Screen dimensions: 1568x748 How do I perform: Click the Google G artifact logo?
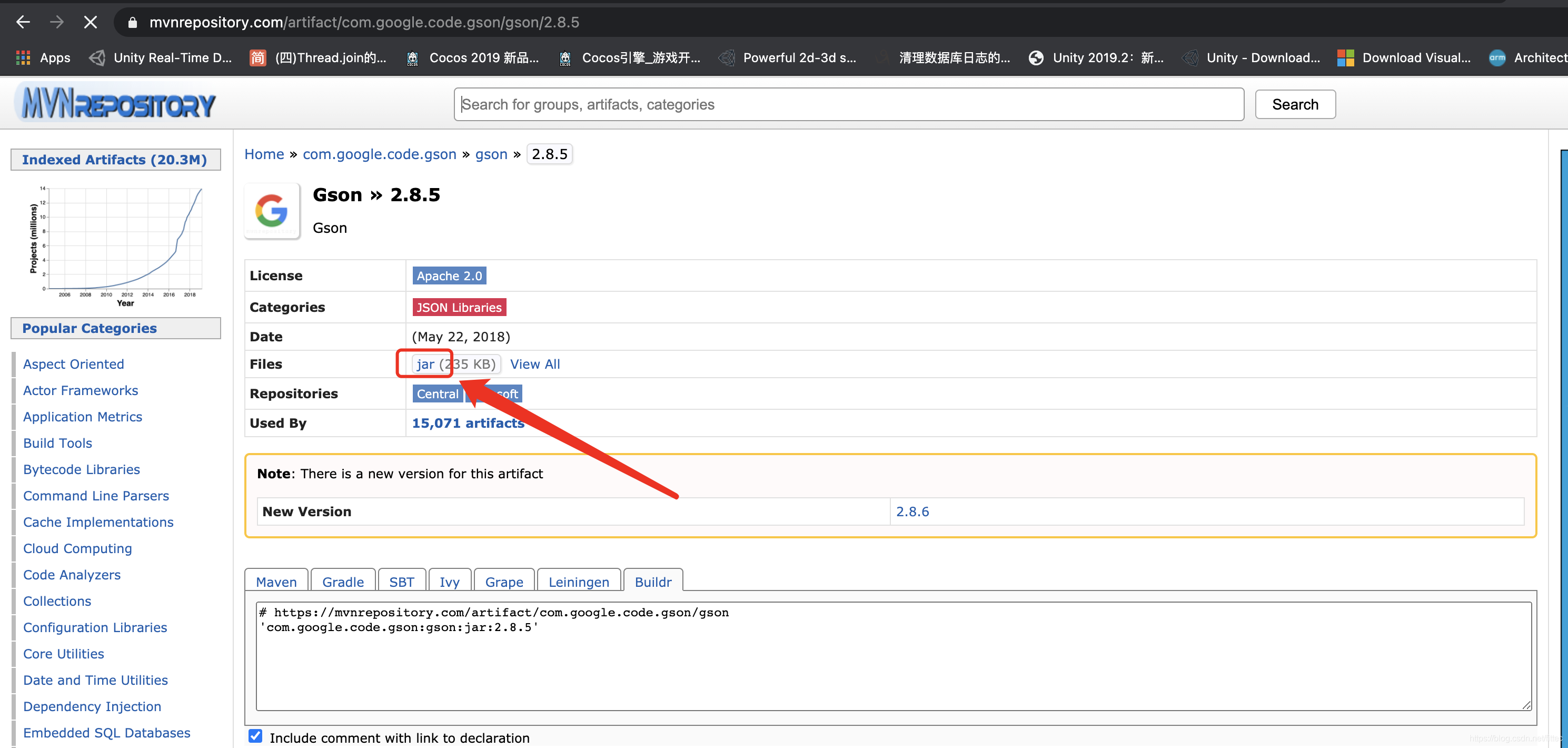tap(272, 211)
